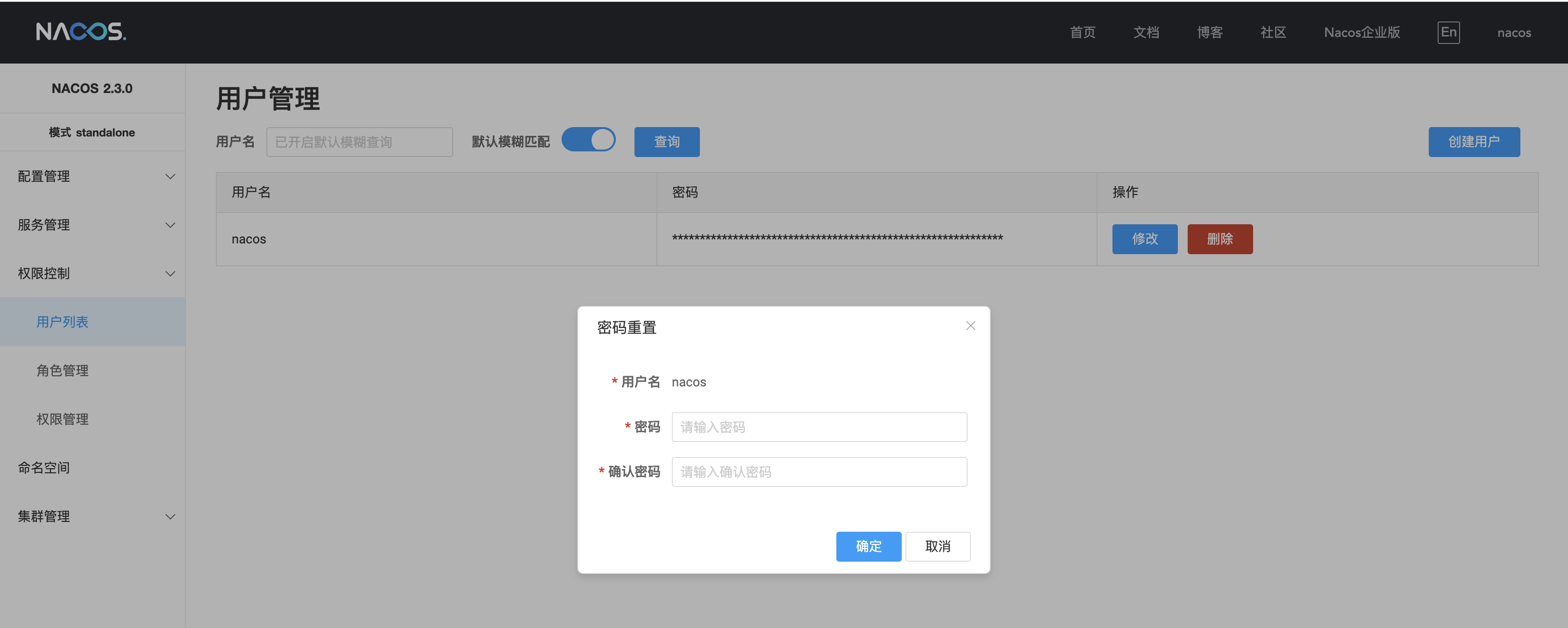Select 用户列表 in the sidebar
This screenshot has width=1568, height=628.
93,322
